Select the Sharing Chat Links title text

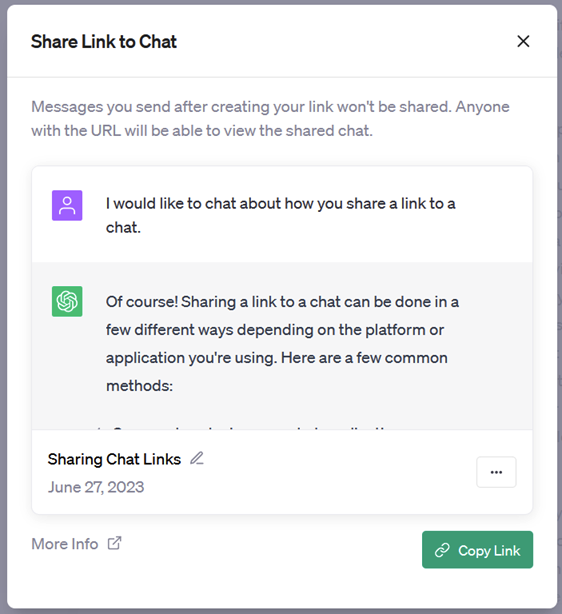[114, 459]
